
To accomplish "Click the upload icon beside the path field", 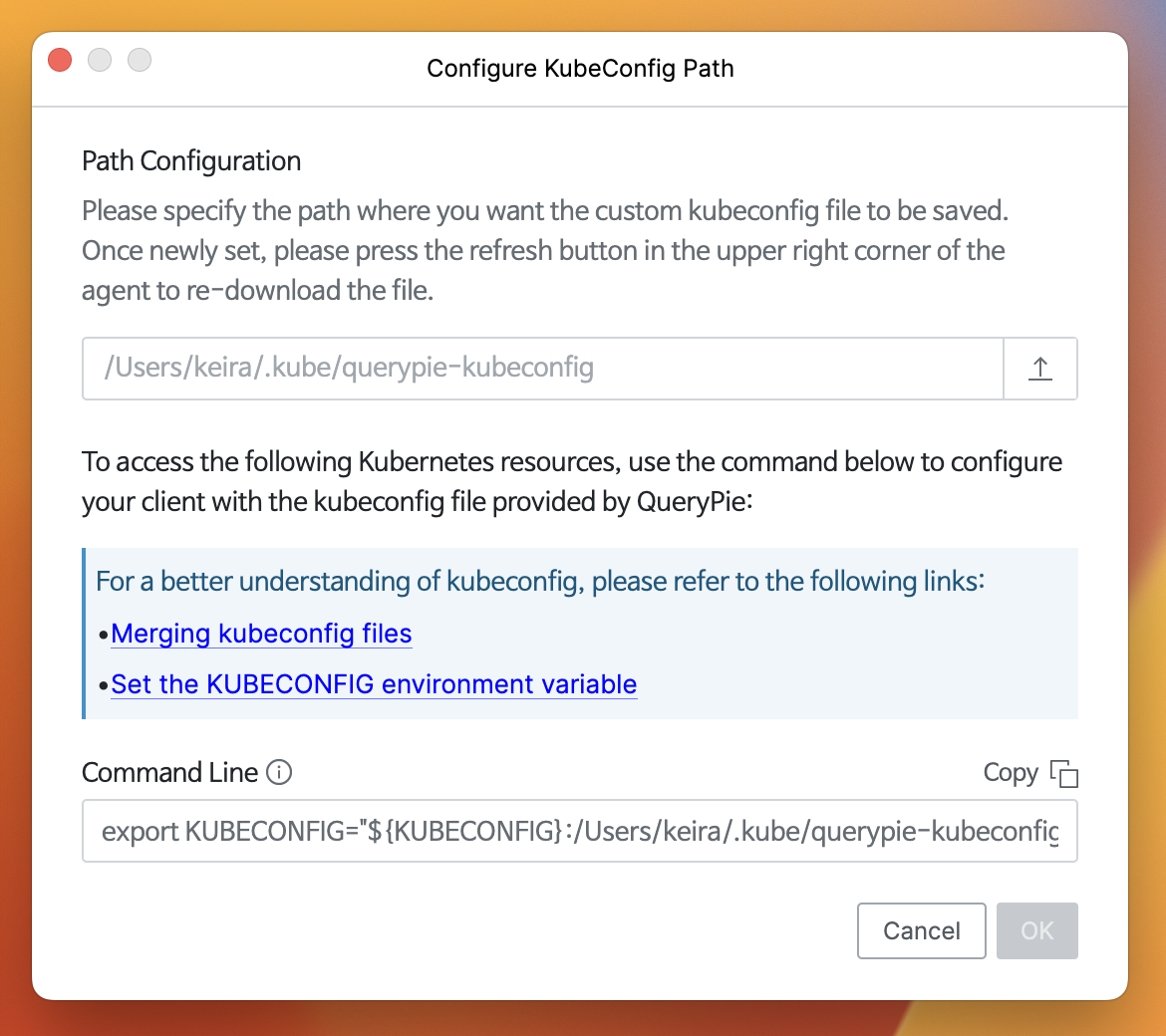I will [1039, 369].
